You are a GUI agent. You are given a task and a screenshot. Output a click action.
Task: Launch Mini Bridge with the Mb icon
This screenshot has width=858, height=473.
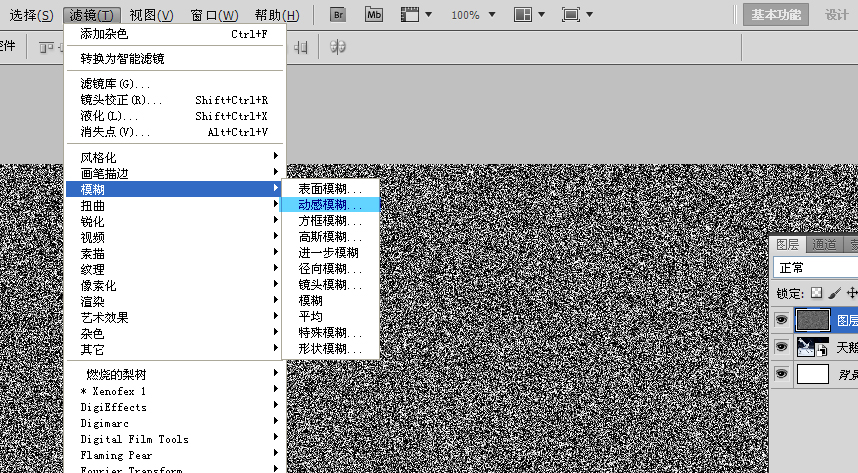point(374,15)
